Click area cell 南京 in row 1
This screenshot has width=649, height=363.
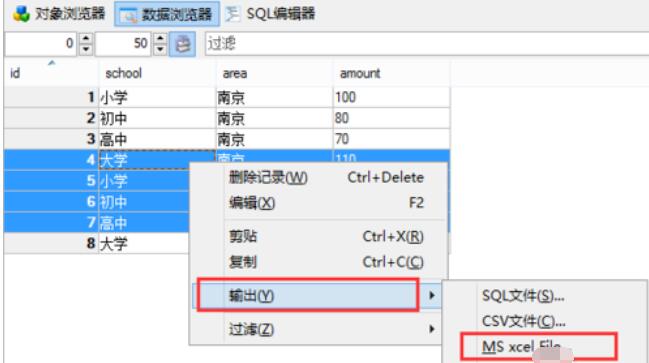pos(274,98)
